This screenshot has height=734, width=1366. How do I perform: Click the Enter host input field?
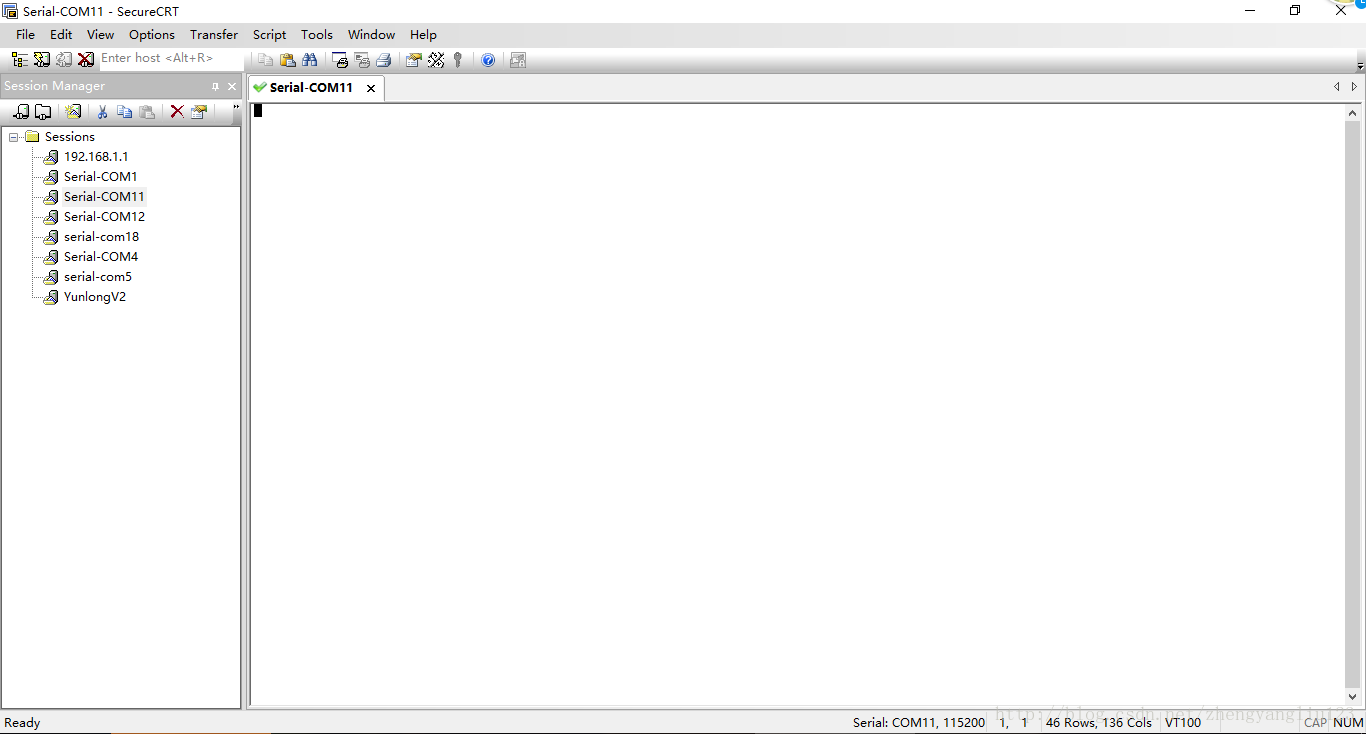click(x=170, y=59)
